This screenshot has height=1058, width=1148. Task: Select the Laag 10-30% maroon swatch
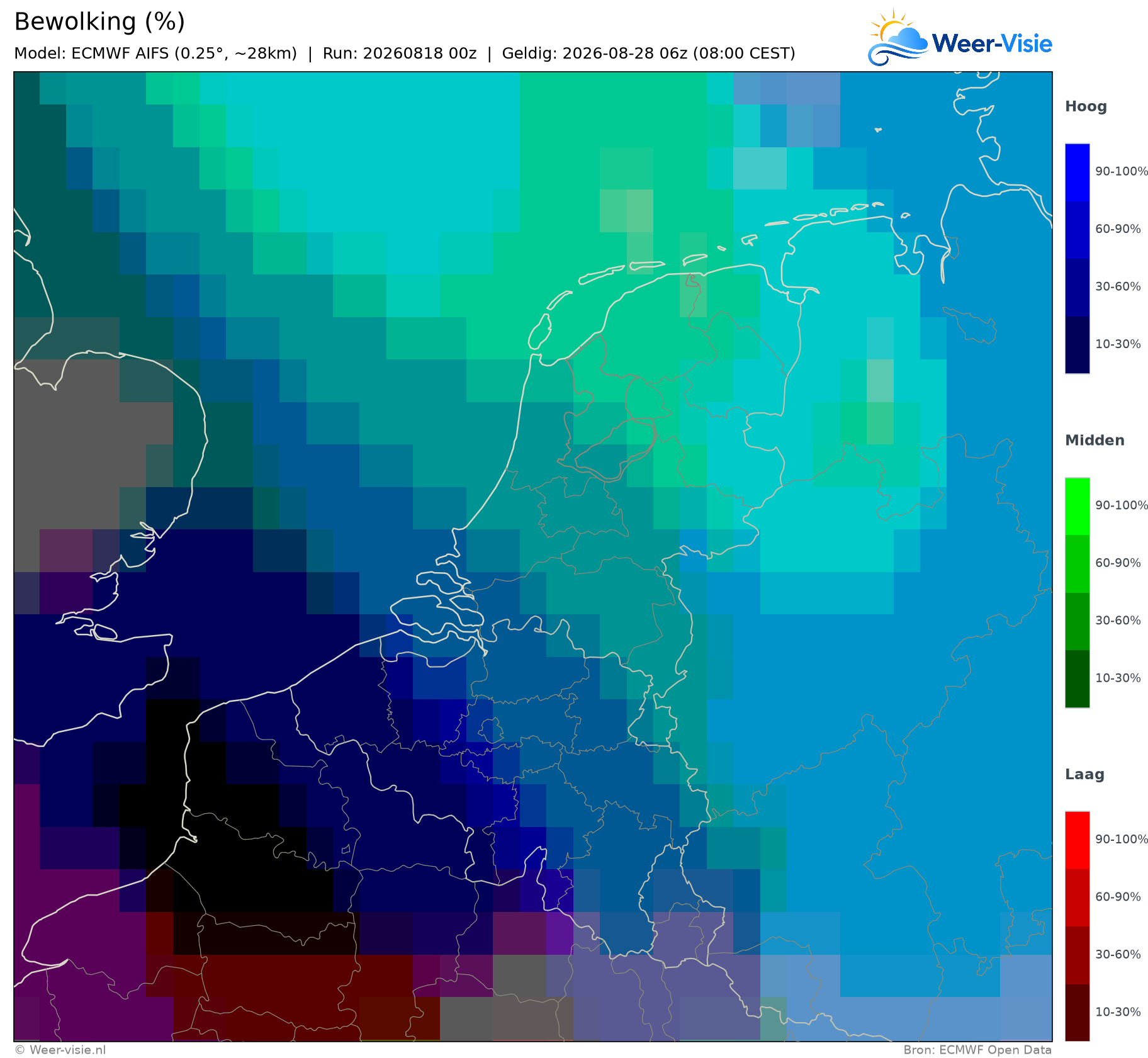click(x=1077, y=1013)
